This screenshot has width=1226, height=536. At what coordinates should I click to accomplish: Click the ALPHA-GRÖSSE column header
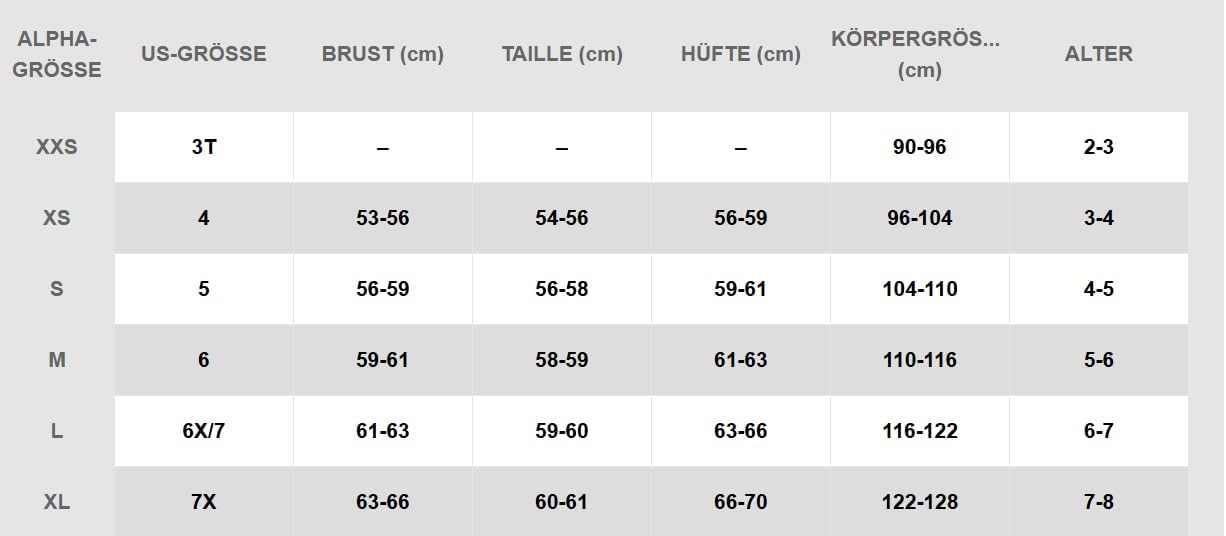[x=57, y=54]
